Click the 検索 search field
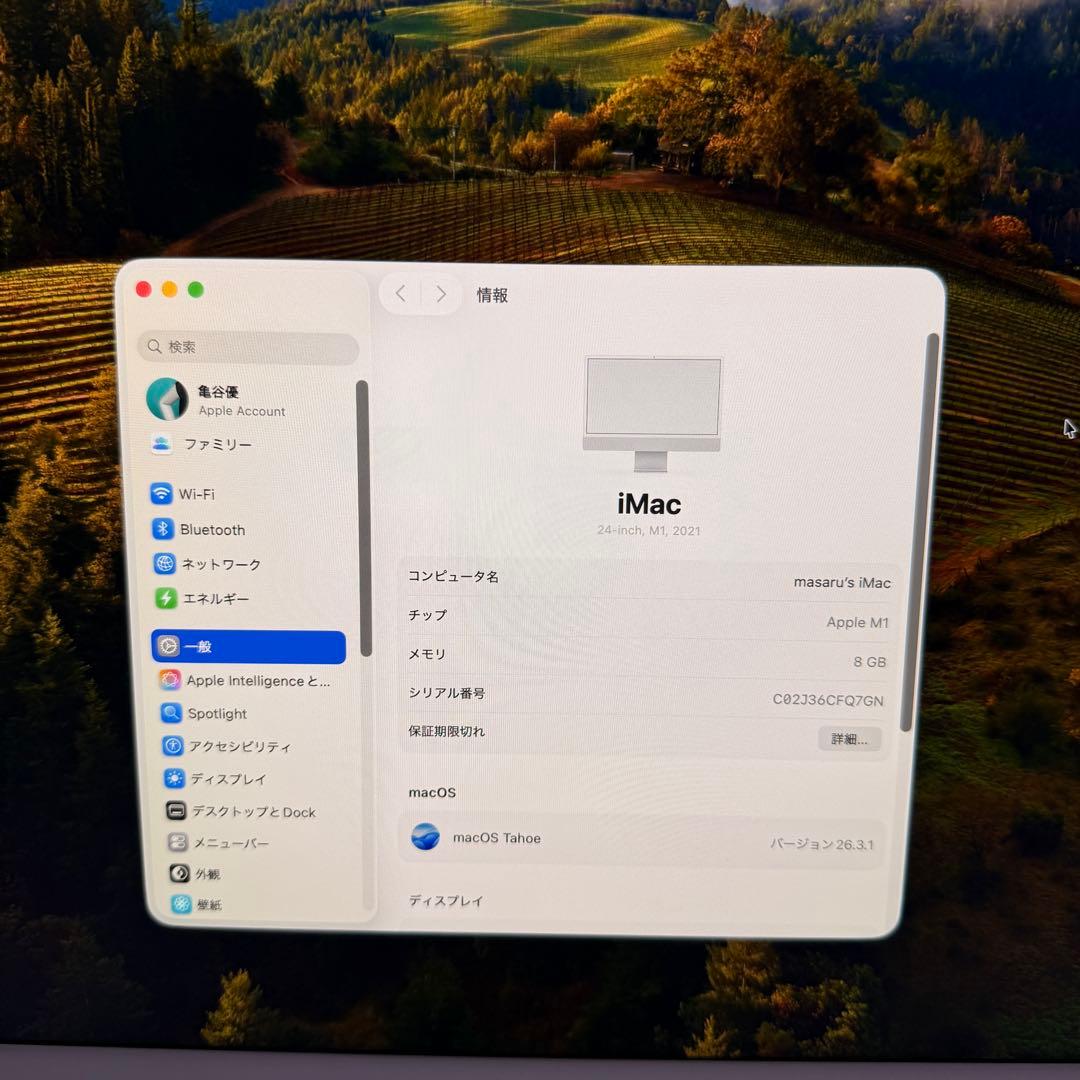 pos(248,346)
